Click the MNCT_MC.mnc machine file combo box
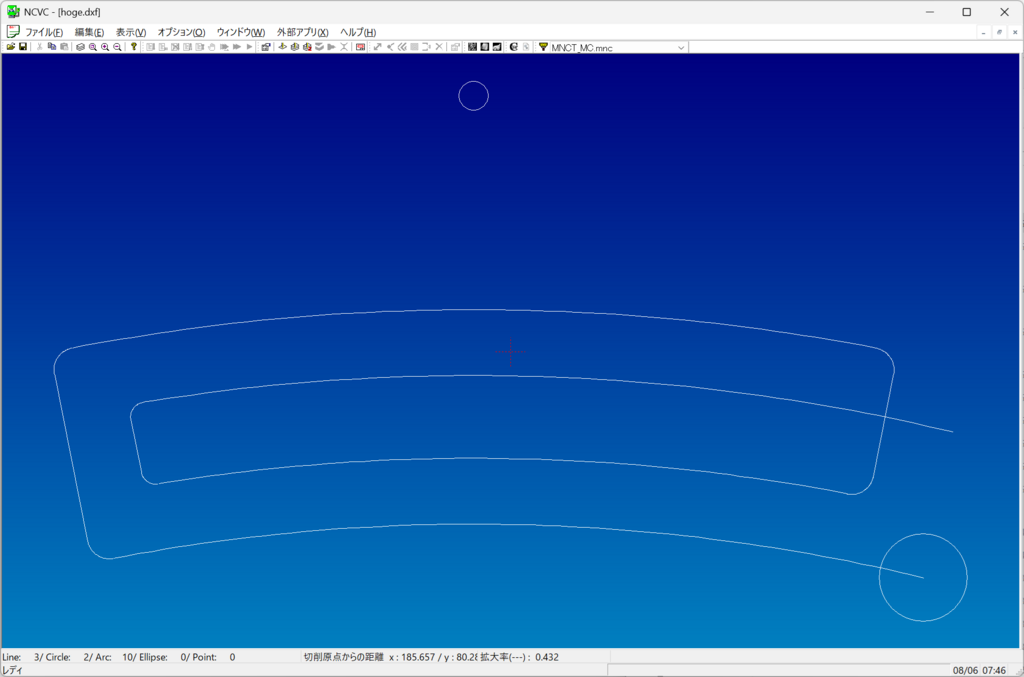The image size is (1024, 677). 618,48
